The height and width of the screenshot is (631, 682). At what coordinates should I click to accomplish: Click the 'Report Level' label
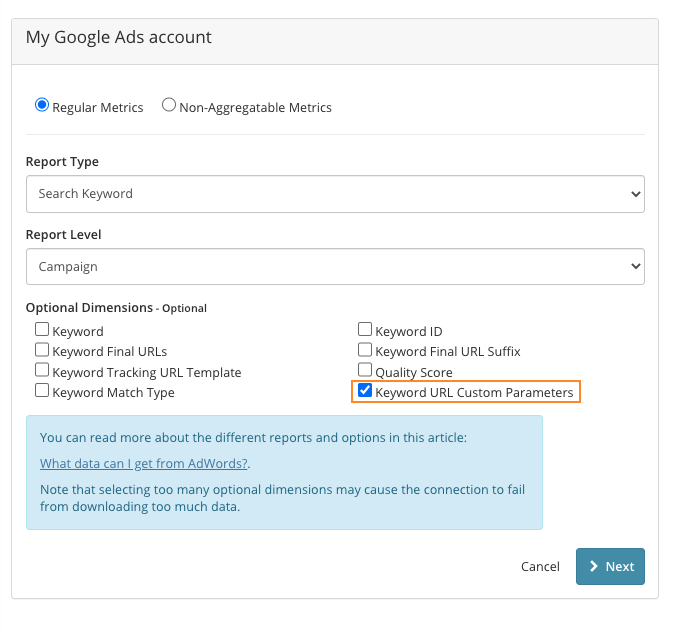(x=64, y=235)
